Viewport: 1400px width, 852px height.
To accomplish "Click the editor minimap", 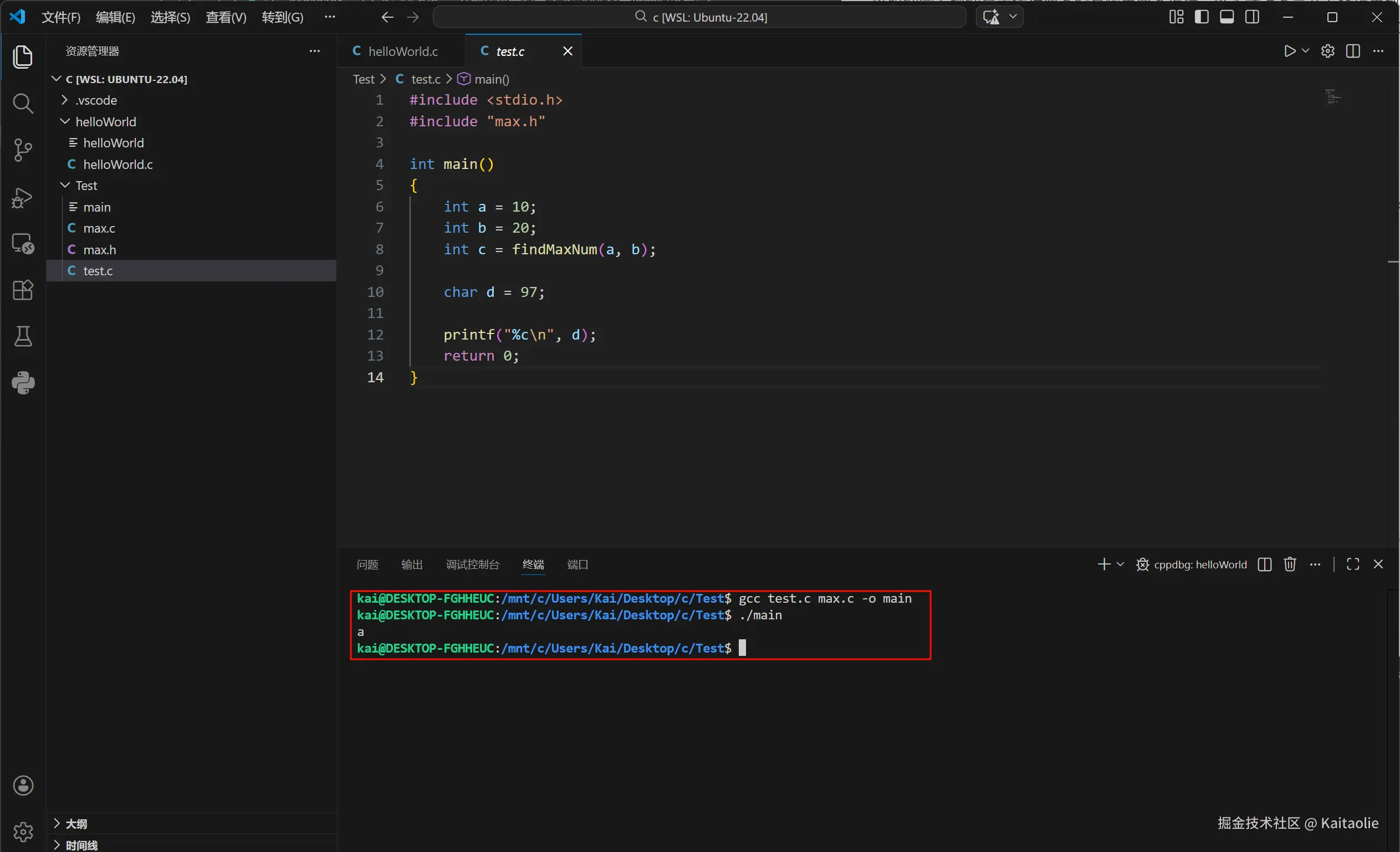I will click(1333, 97).
